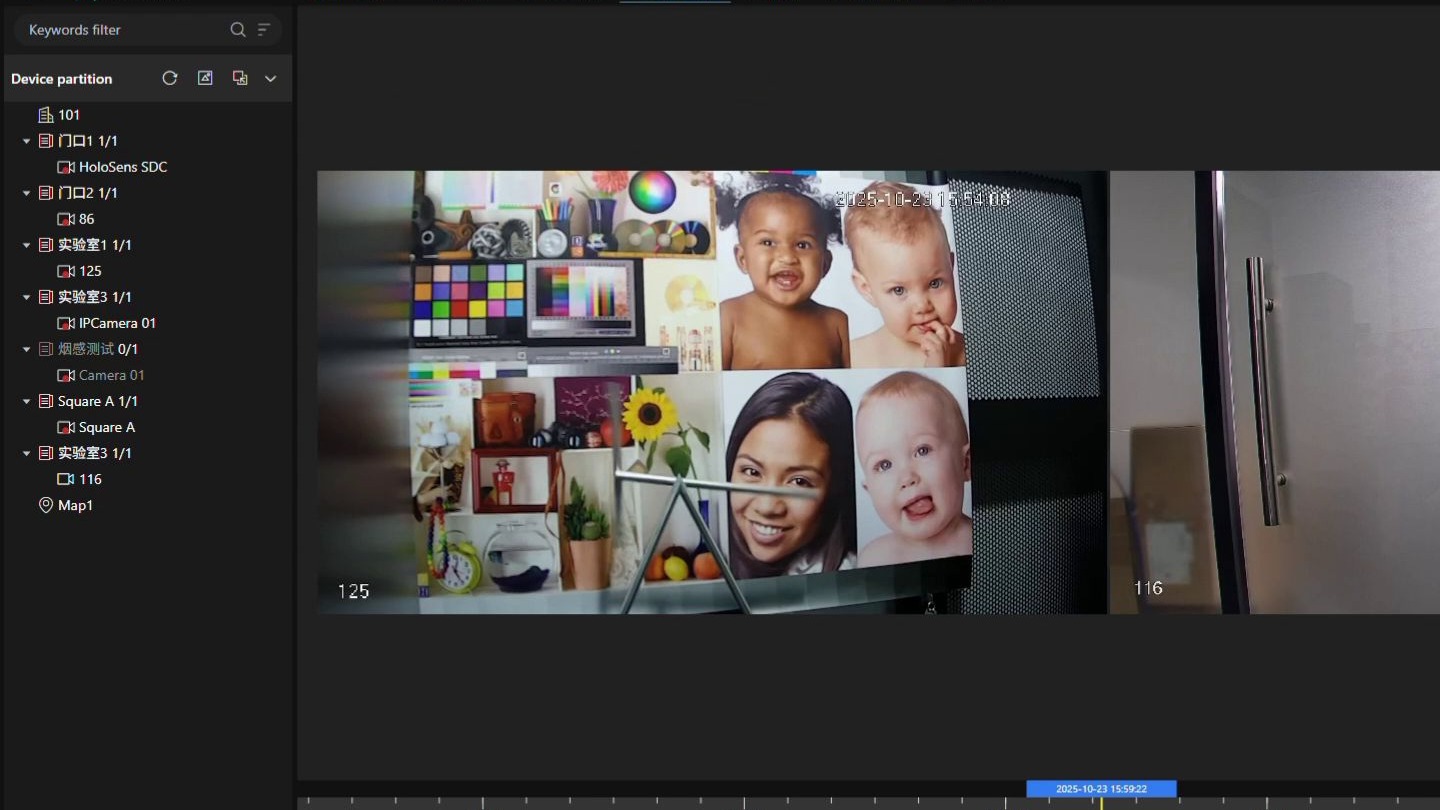1440x810 pixels.
Task: Collapse the 烟感测试 group arrow
Action: (x=27, y=349)
